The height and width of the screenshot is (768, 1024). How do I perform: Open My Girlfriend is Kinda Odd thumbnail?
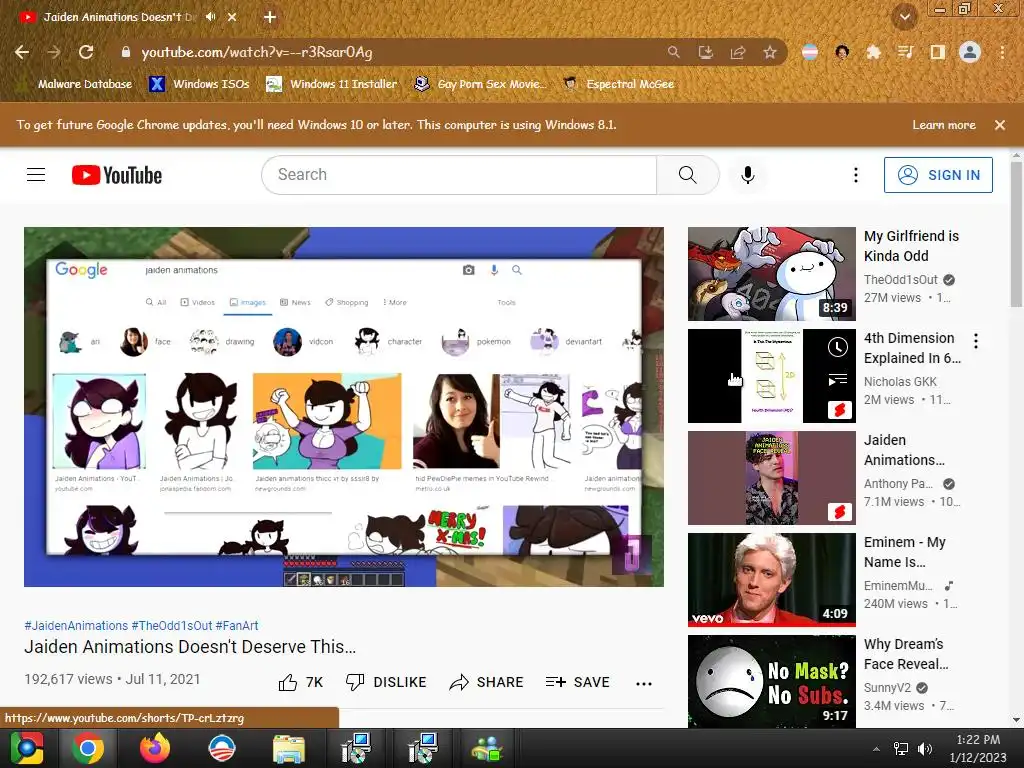(771, 274)
